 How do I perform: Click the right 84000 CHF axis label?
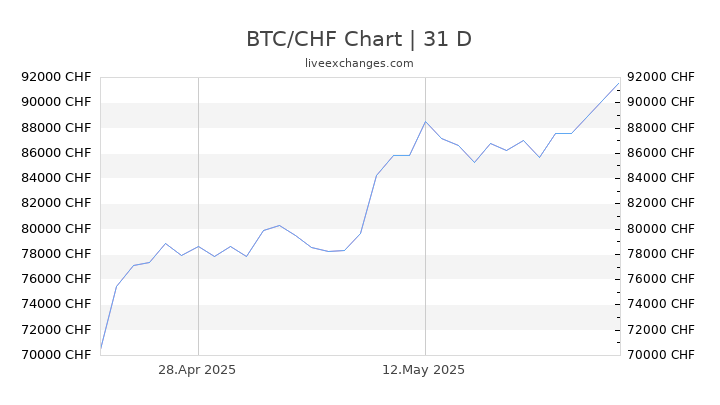[x=661, y=178]
